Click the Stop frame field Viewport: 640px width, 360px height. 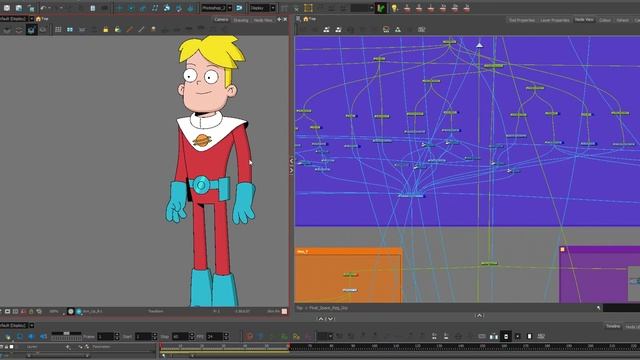pos(180,336)
